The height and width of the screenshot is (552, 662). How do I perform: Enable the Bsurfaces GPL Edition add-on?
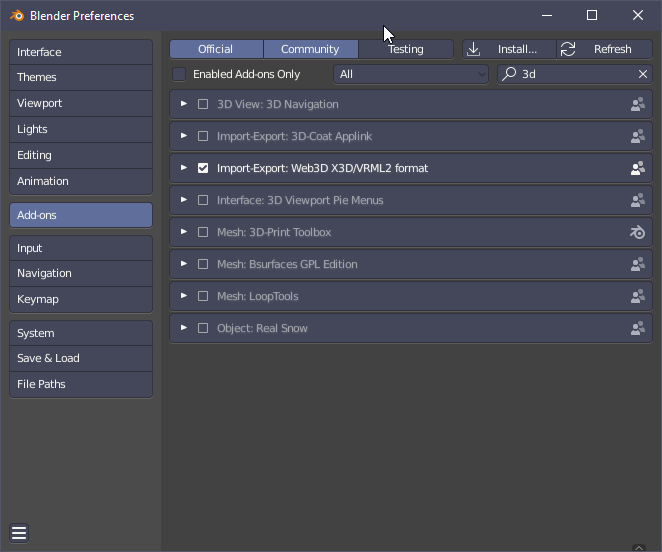point(203,264)
